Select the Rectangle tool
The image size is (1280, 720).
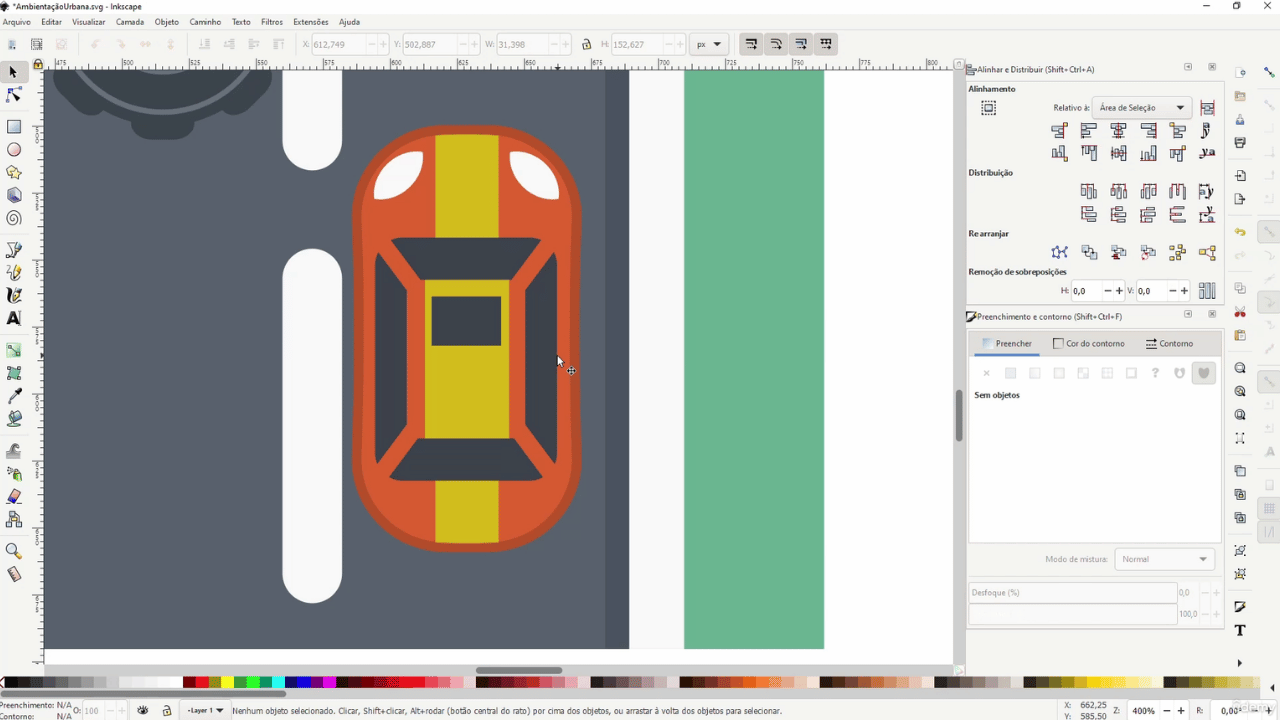pos(14,127)
